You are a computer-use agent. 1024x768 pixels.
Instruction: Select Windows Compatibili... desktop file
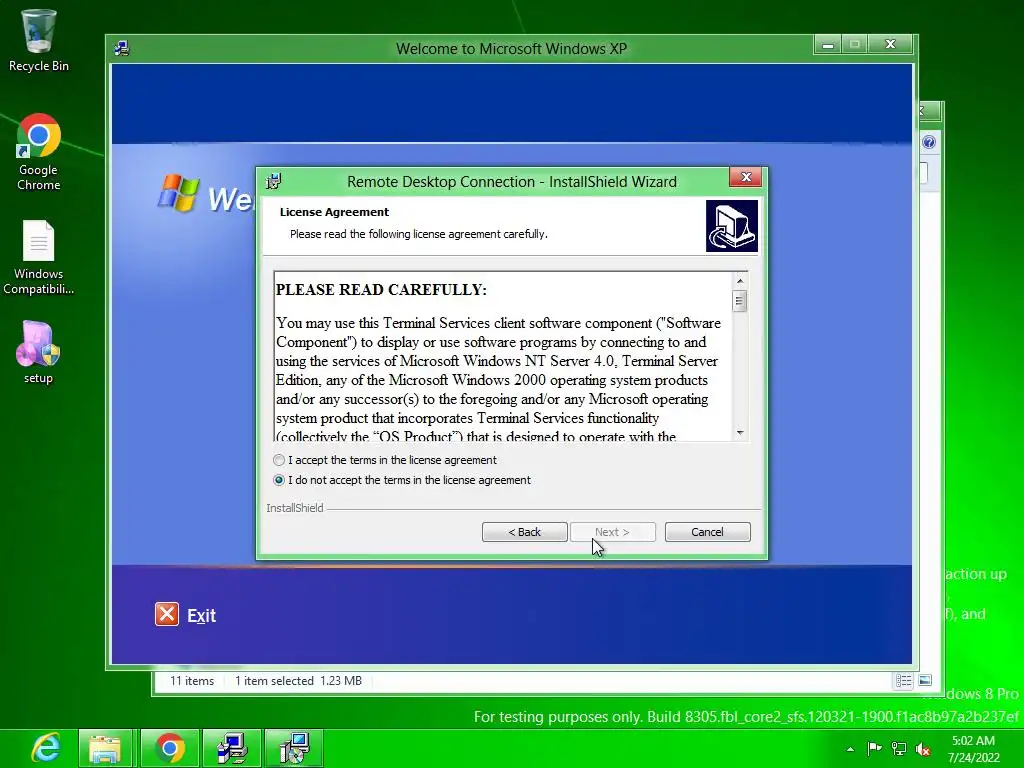[x=39, y=258]
